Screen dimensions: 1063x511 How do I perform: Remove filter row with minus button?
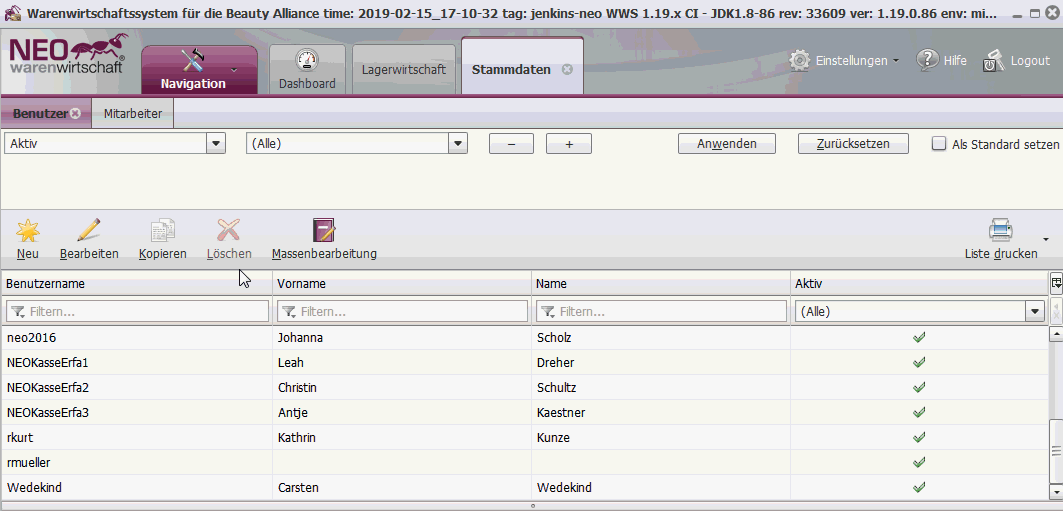coord(512,144)
